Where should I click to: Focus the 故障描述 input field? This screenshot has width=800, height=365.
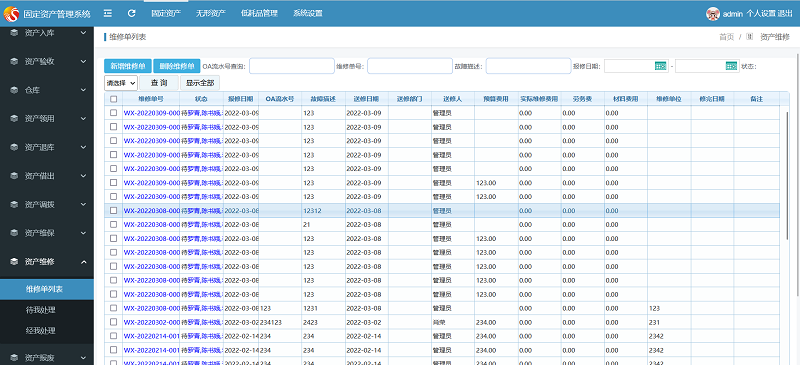point(529,66)
